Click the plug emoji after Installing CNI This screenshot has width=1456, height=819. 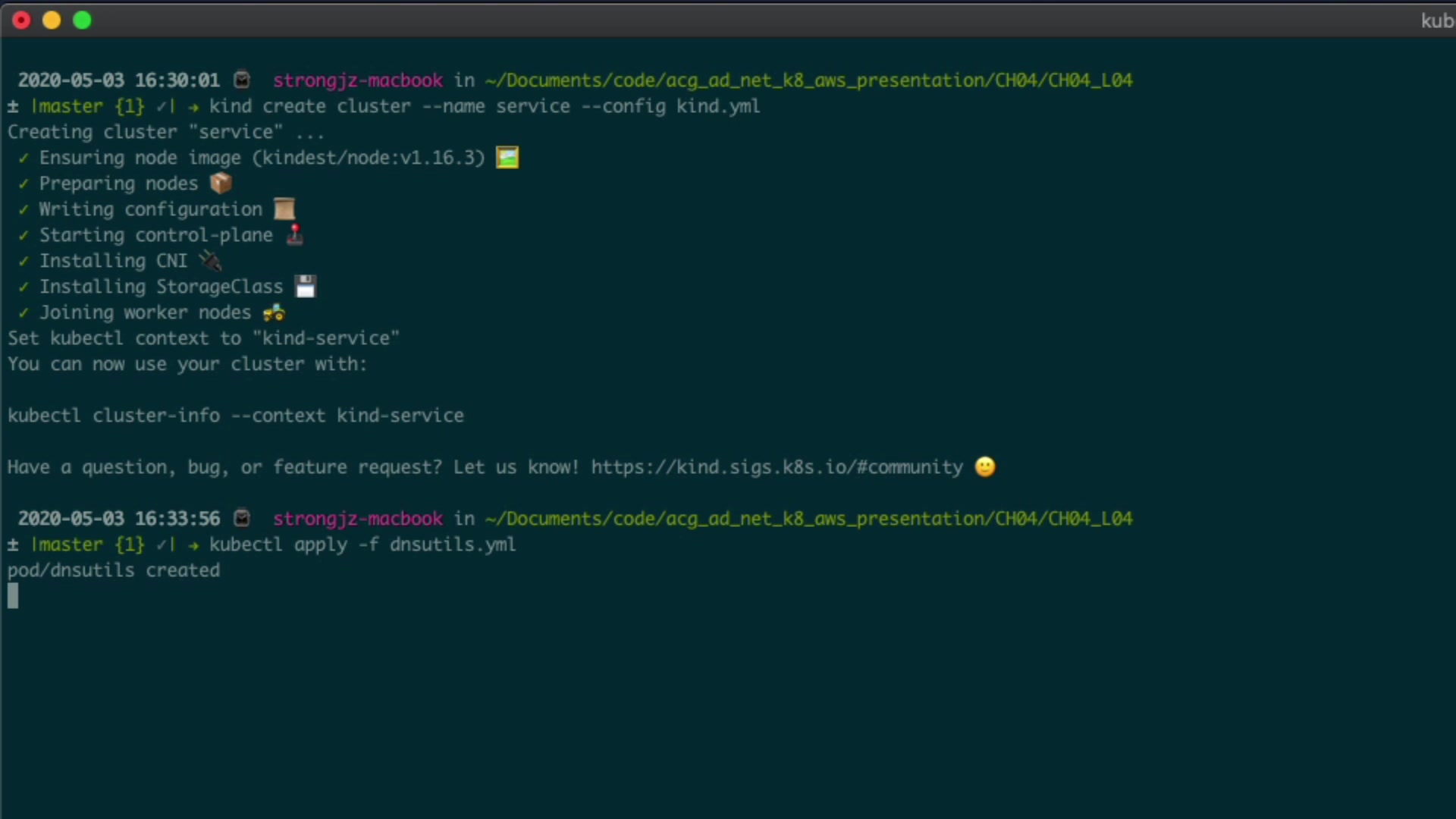pyautogui.click(x=210, y=261)
